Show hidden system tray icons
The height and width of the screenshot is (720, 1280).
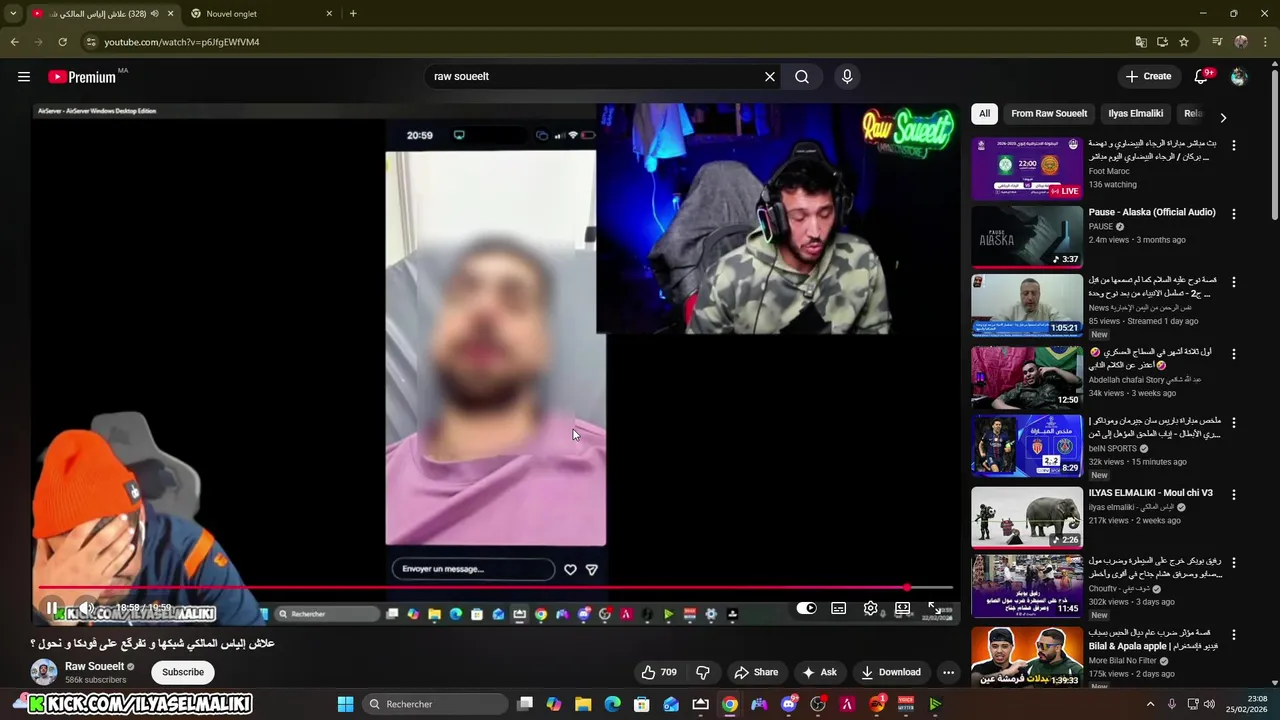pyautogui.click(x=1150, y=704)
